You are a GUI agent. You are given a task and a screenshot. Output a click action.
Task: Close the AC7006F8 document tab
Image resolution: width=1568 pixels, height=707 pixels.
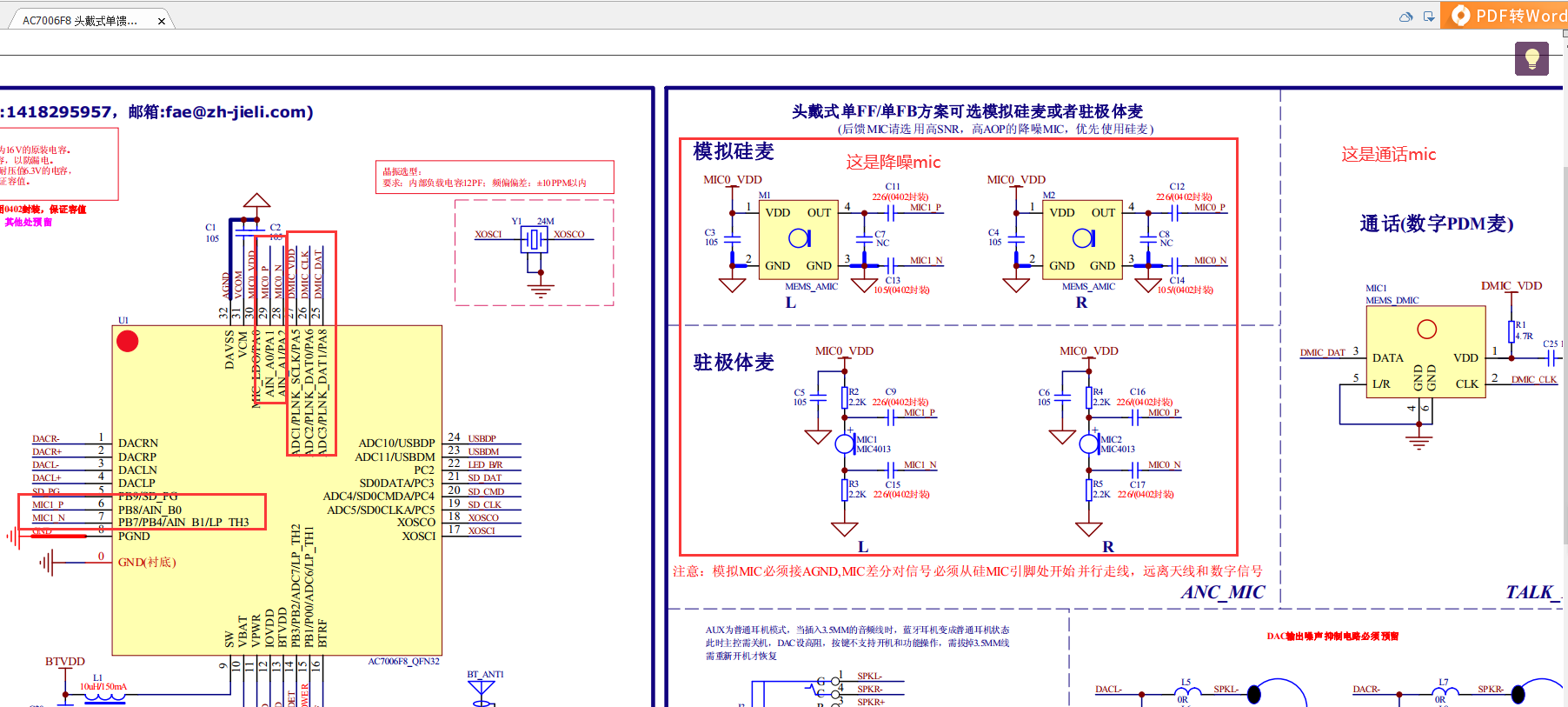162,21
